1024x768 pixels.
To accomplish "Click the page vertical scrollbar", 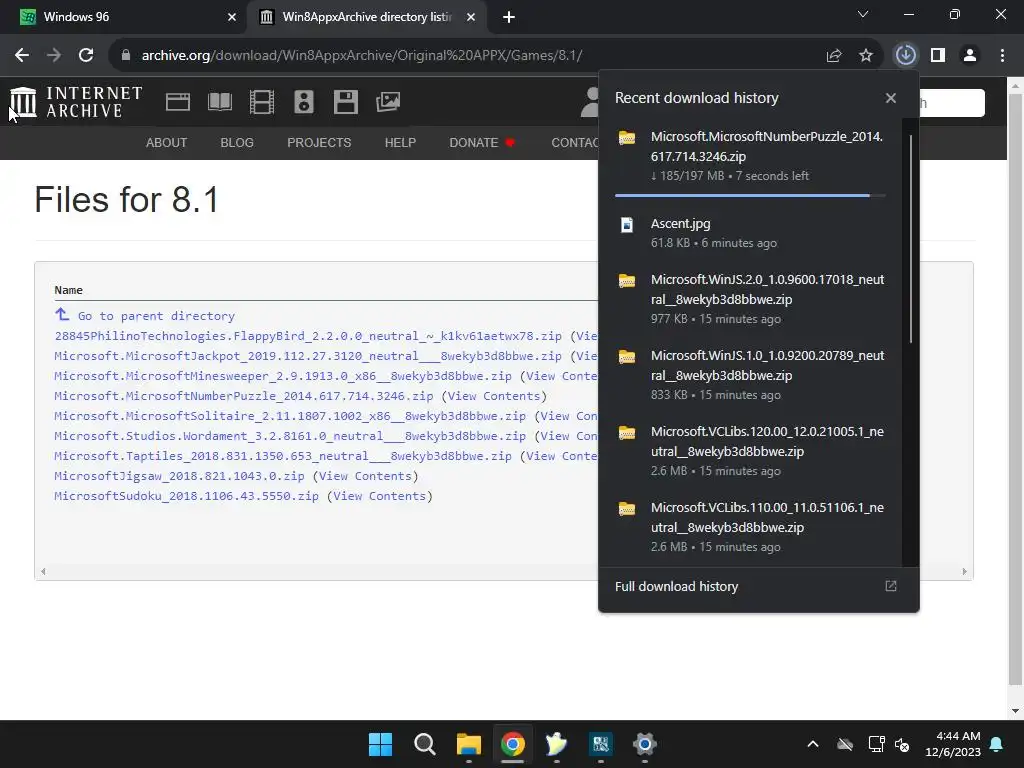I will pyautogui.click(x=1015, y=389).
